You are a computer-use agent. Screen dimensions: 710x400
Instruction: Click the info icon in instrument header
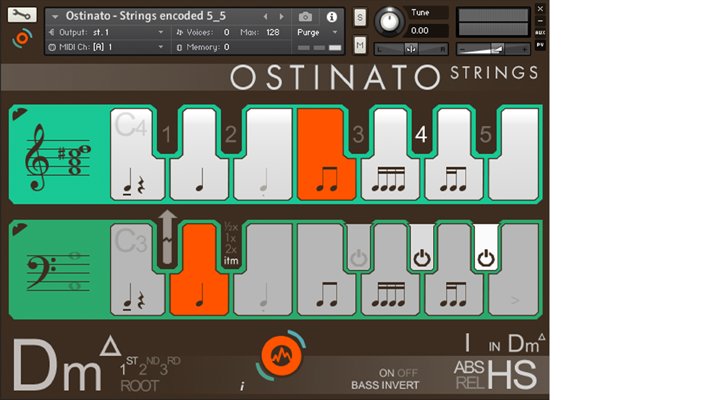(333, 17)
